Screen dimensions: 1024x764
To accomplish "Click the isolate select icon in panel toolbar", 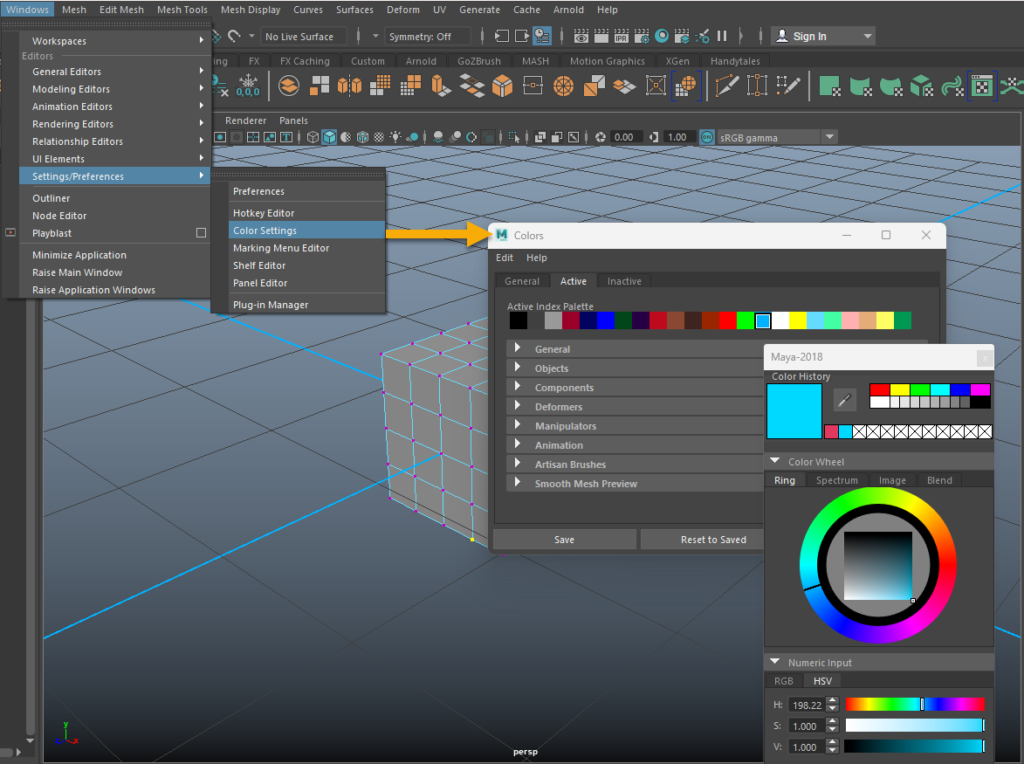I will [515, 137].
